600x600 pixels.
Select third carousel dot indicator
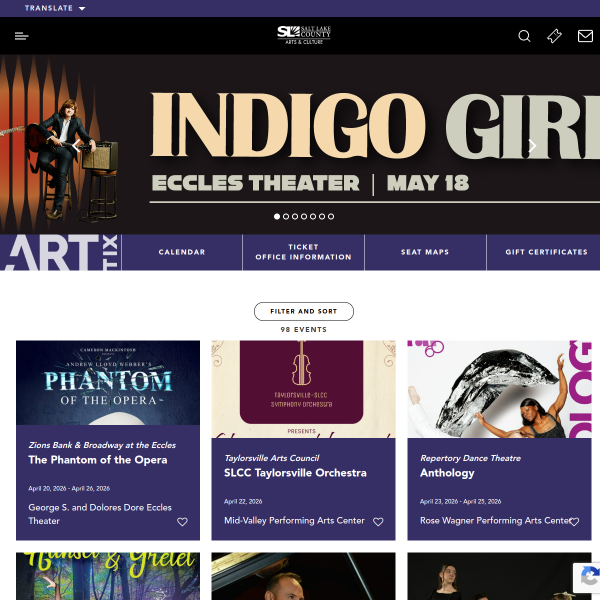point(295,217)
